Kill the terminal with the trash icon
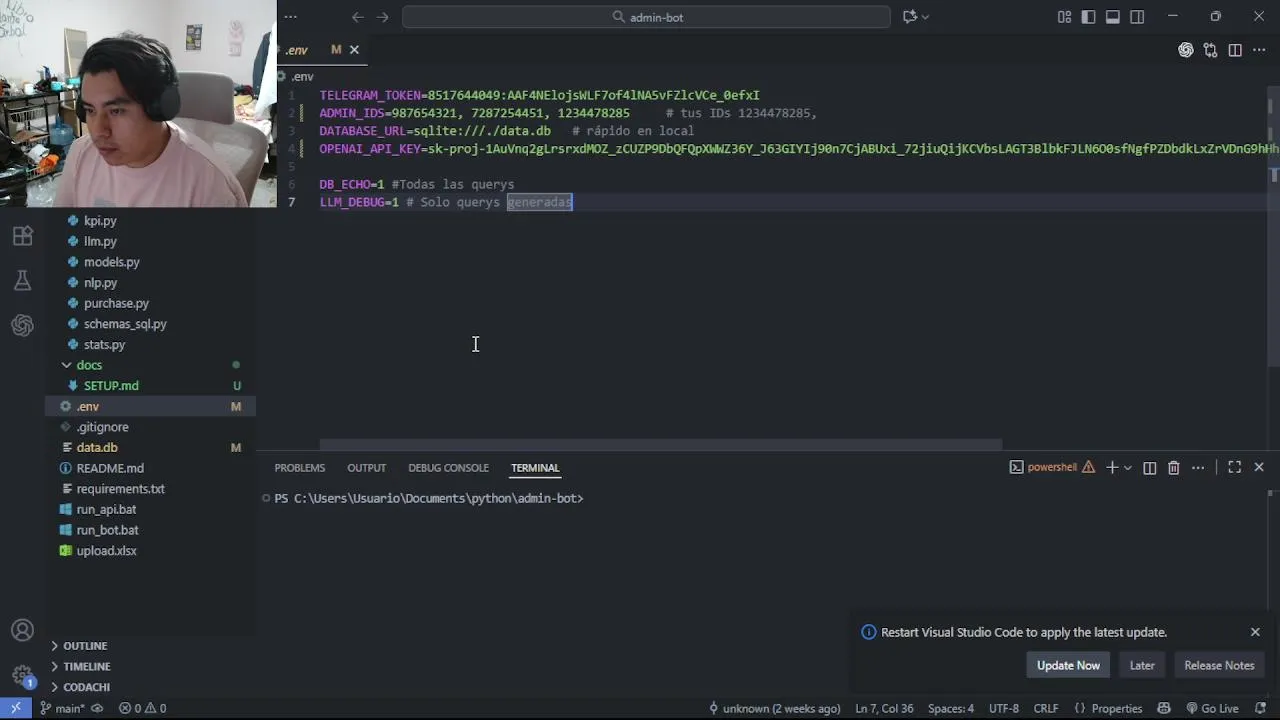Image resolution: width=1280 pixels, height=720 pixels. [x=1174, y=468]
